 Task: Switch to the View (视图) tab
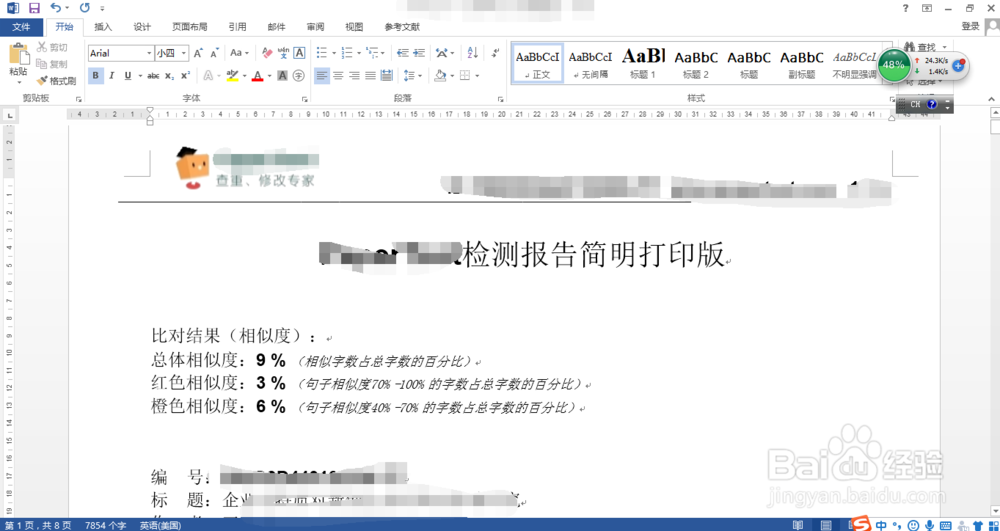354,27
